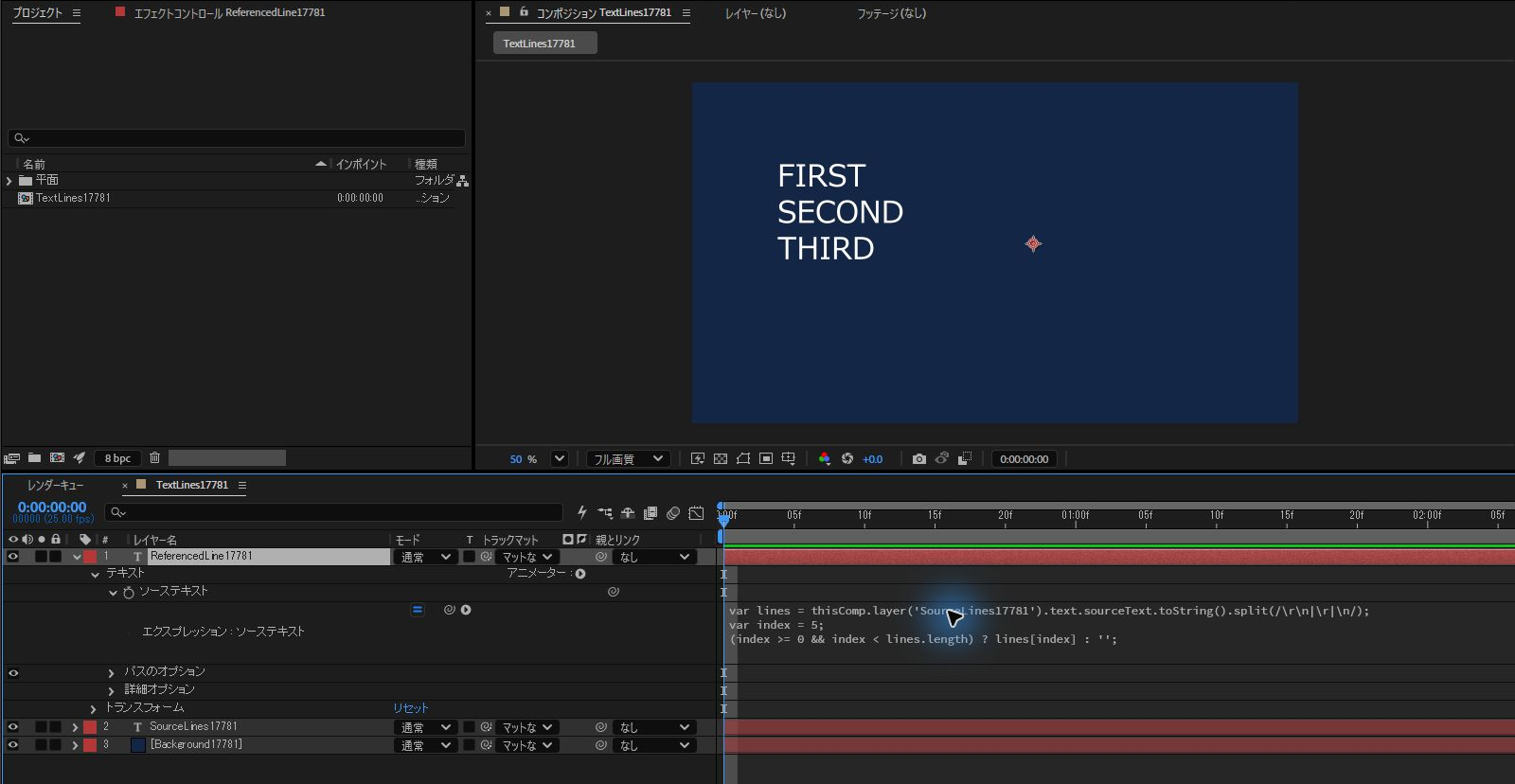This screenshot has height=784, width=1515.
Task: Toggle Live Update lightning icon in timeline
Action: [582, 512]
